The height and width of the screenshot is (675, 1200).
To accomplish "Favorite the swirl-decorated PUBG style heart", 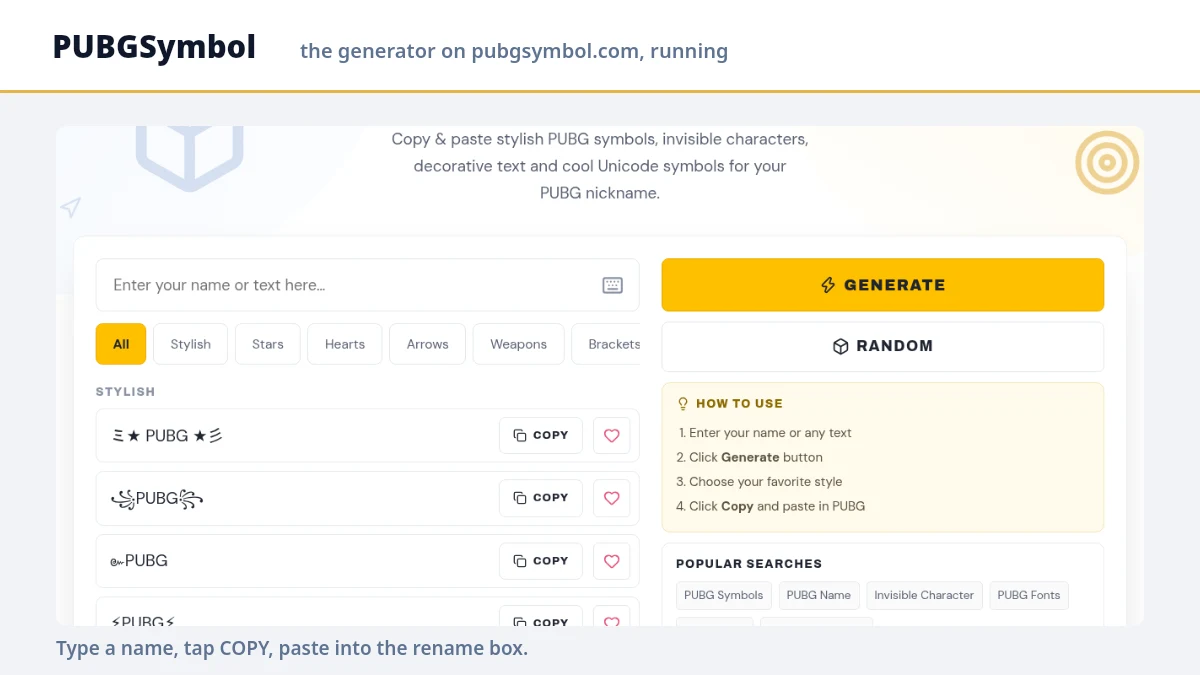I will pyautogui.click(x=612, y=497).
